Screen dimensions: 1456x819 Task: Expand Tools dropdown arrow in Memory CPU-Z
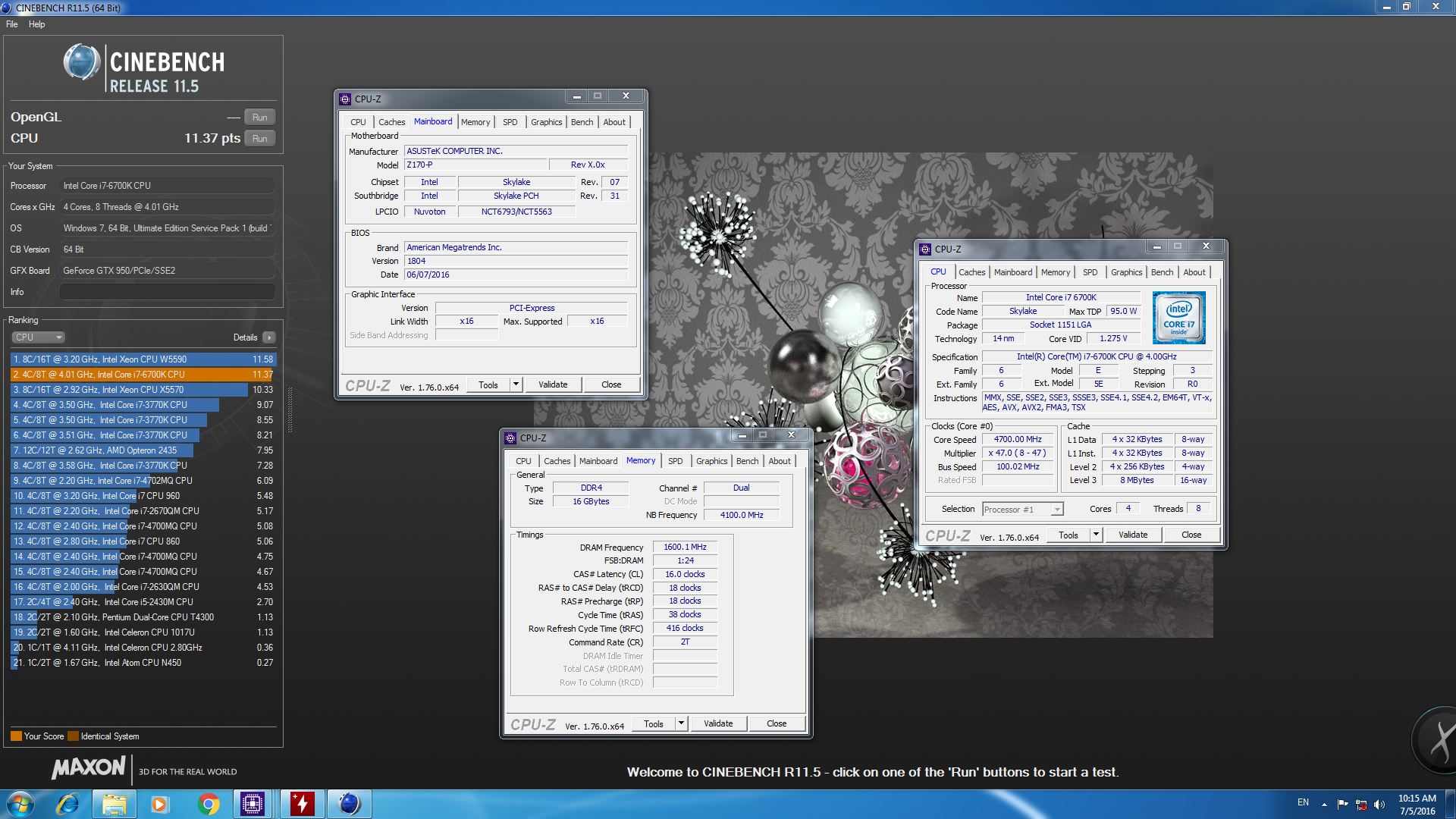[x=681, y=723]
